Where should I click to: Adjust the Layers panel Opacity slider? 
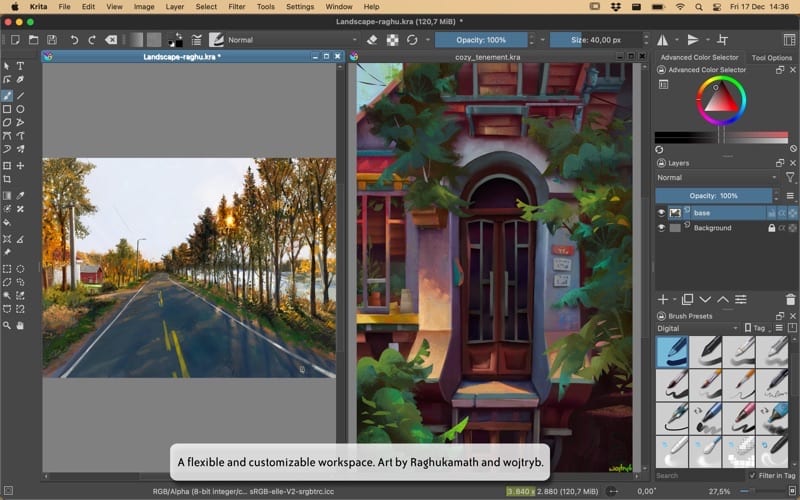coord(713,195)
